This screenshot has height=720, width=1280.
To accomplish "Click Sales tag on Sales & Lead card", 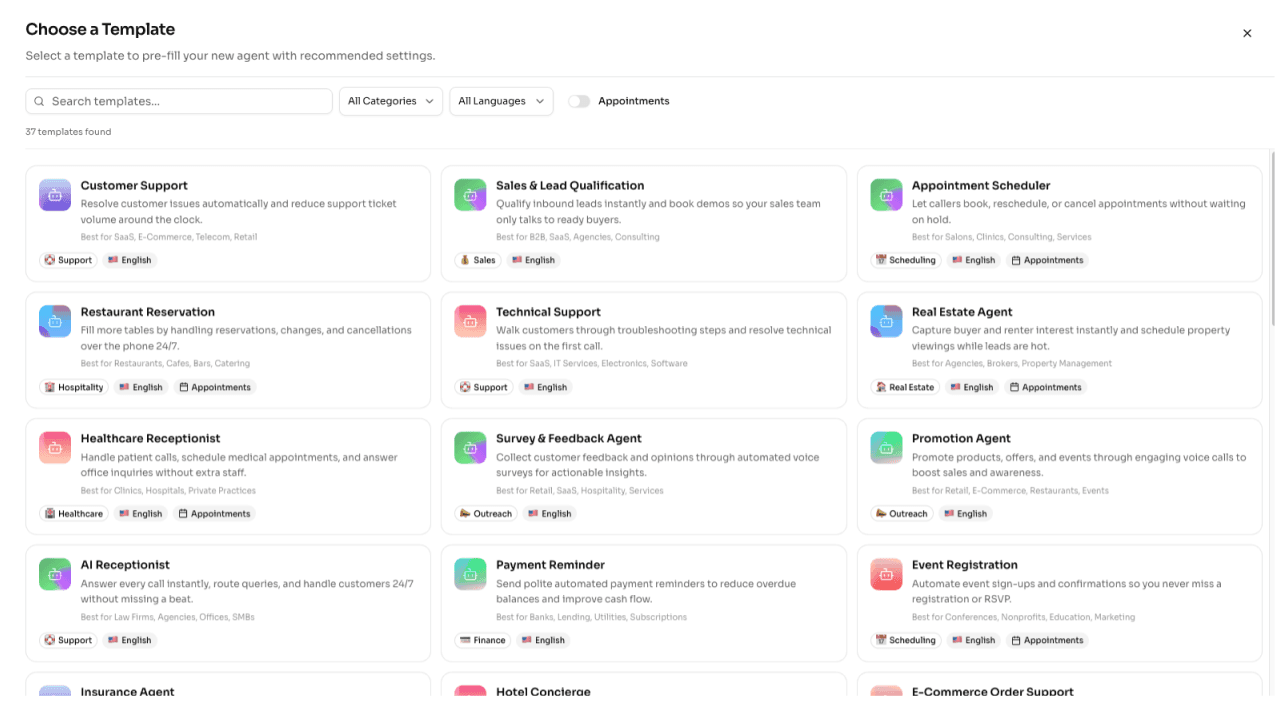I will click(478, 260).
